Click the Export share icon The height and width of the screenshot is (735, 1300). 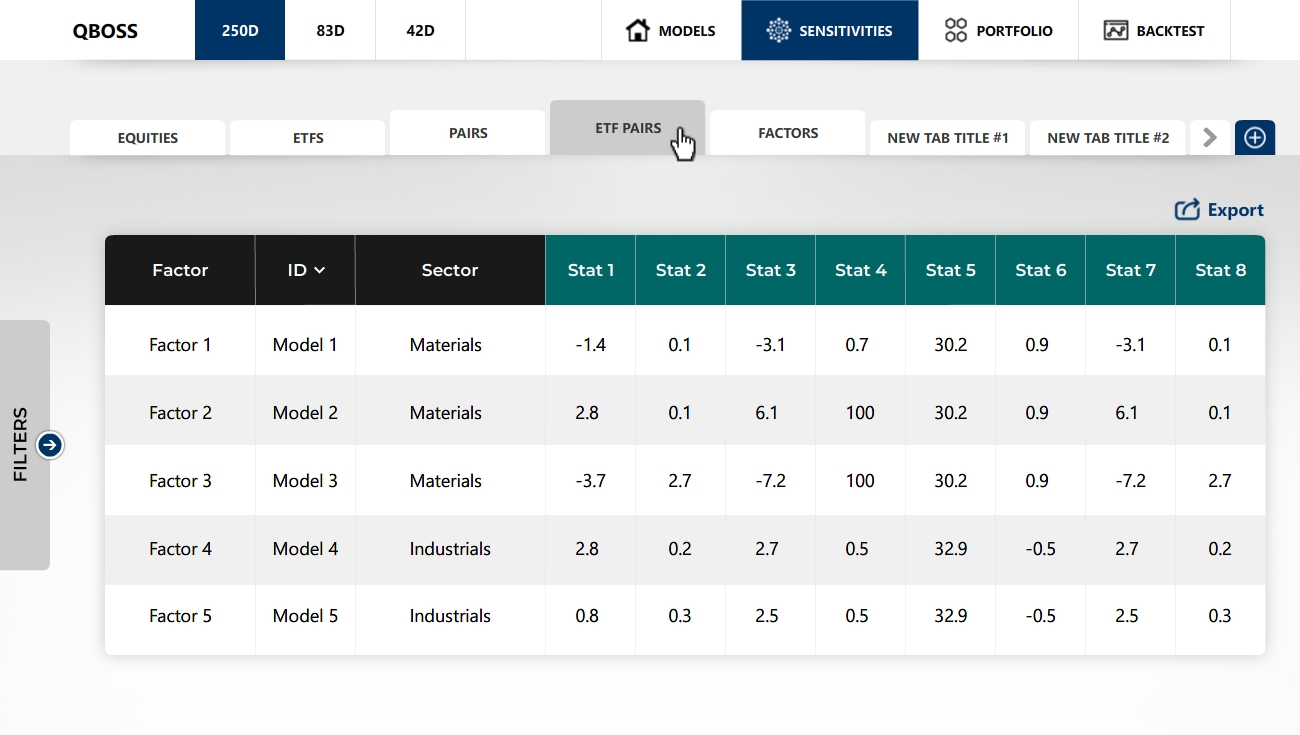pyautogui.click(x=1187, y=210)
